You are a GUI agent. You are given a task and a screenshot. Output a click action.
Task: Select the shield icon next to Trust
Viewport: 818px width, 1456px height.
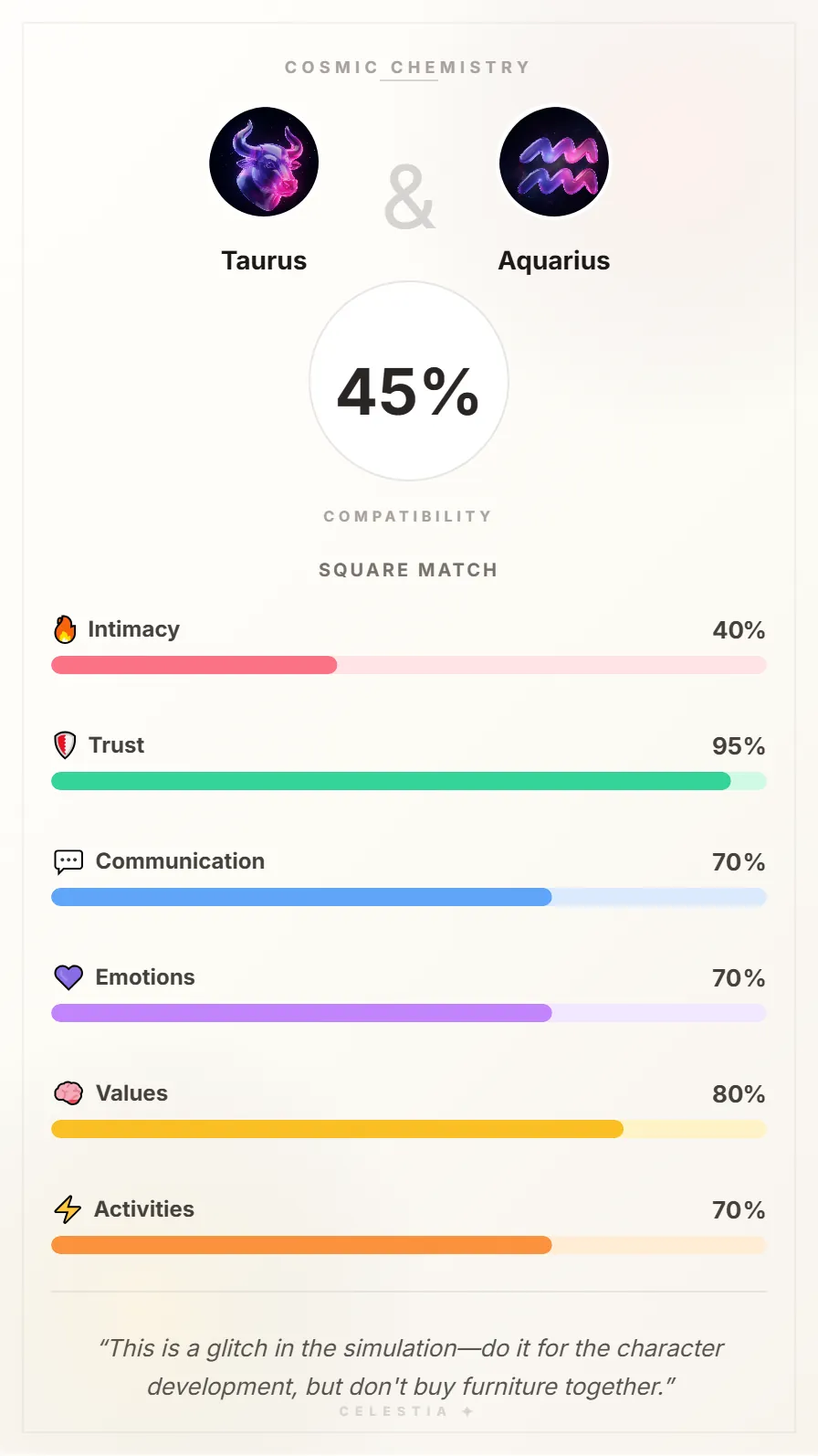pos(64,744)
